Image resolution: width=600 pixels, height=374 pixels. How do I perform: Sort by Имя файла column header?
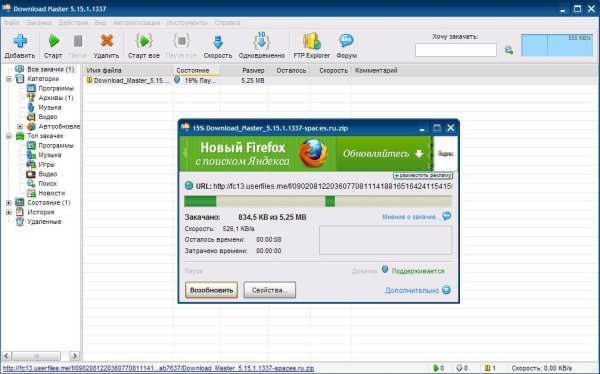128,70
